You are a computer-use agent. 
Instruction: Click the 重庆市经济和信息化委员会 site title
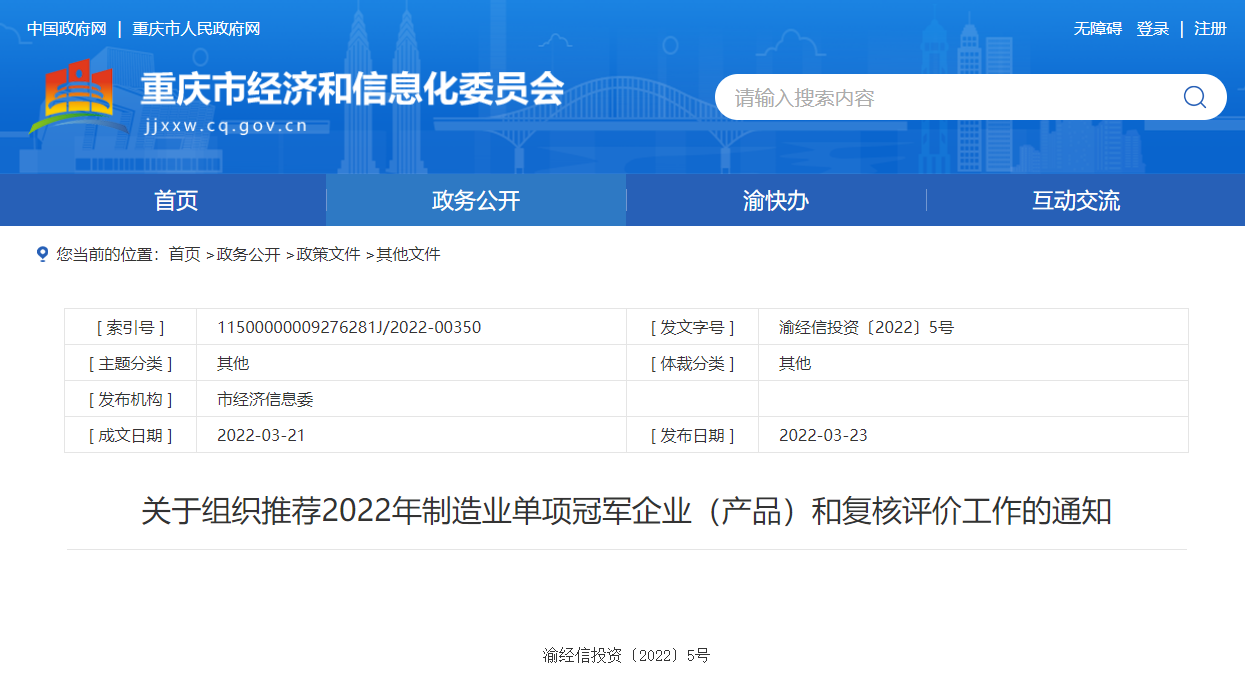pyautogui.click(x=352, y=90)
